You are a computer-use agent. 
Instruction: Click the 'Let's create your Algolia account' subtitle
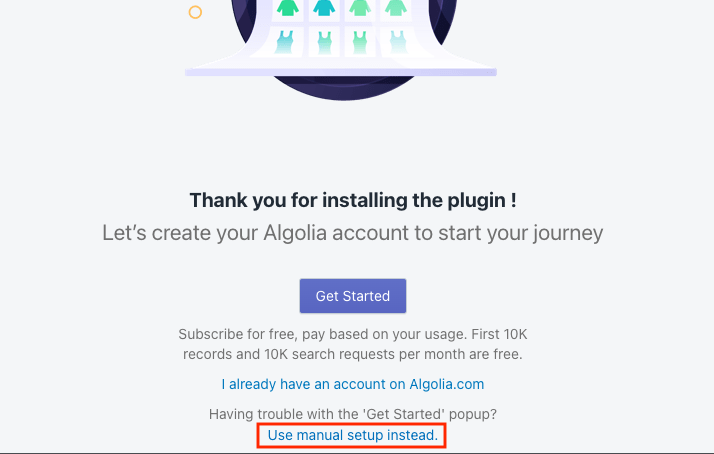352,233
